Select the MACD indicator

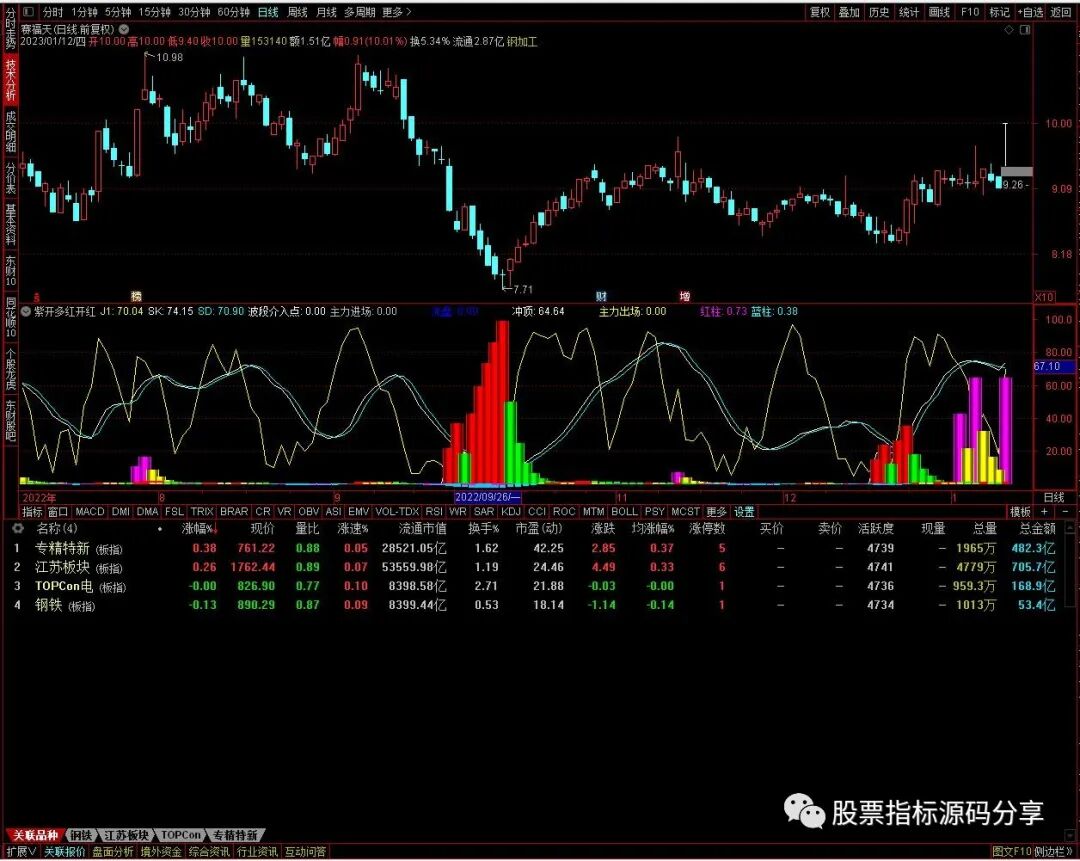point(90,512)
